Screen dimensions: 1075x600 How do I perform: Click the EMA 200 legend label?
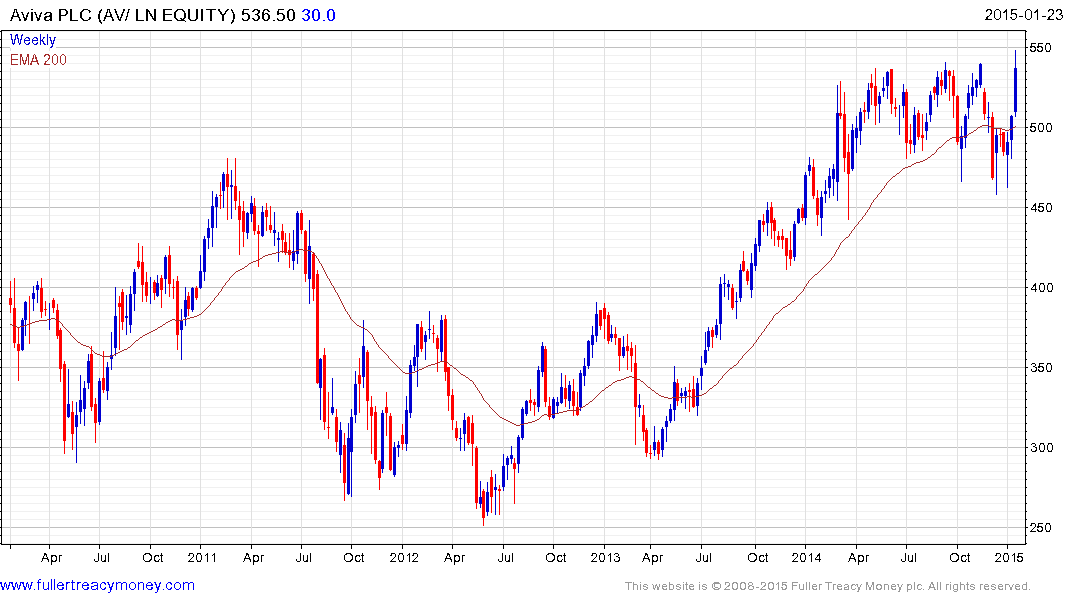pos(38,60)
